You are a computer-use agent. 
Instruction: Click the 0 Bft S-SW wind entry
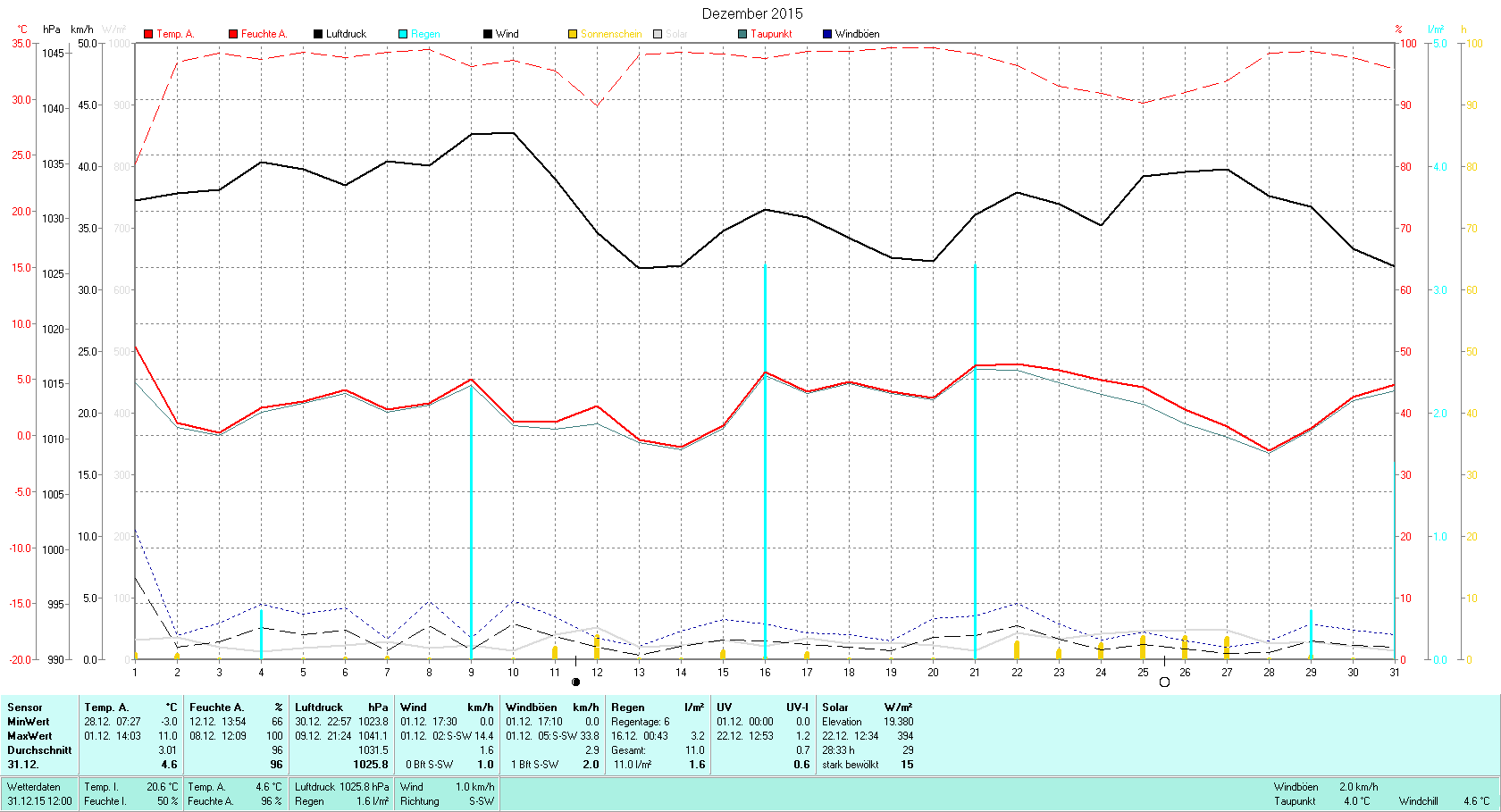(429, 765)
